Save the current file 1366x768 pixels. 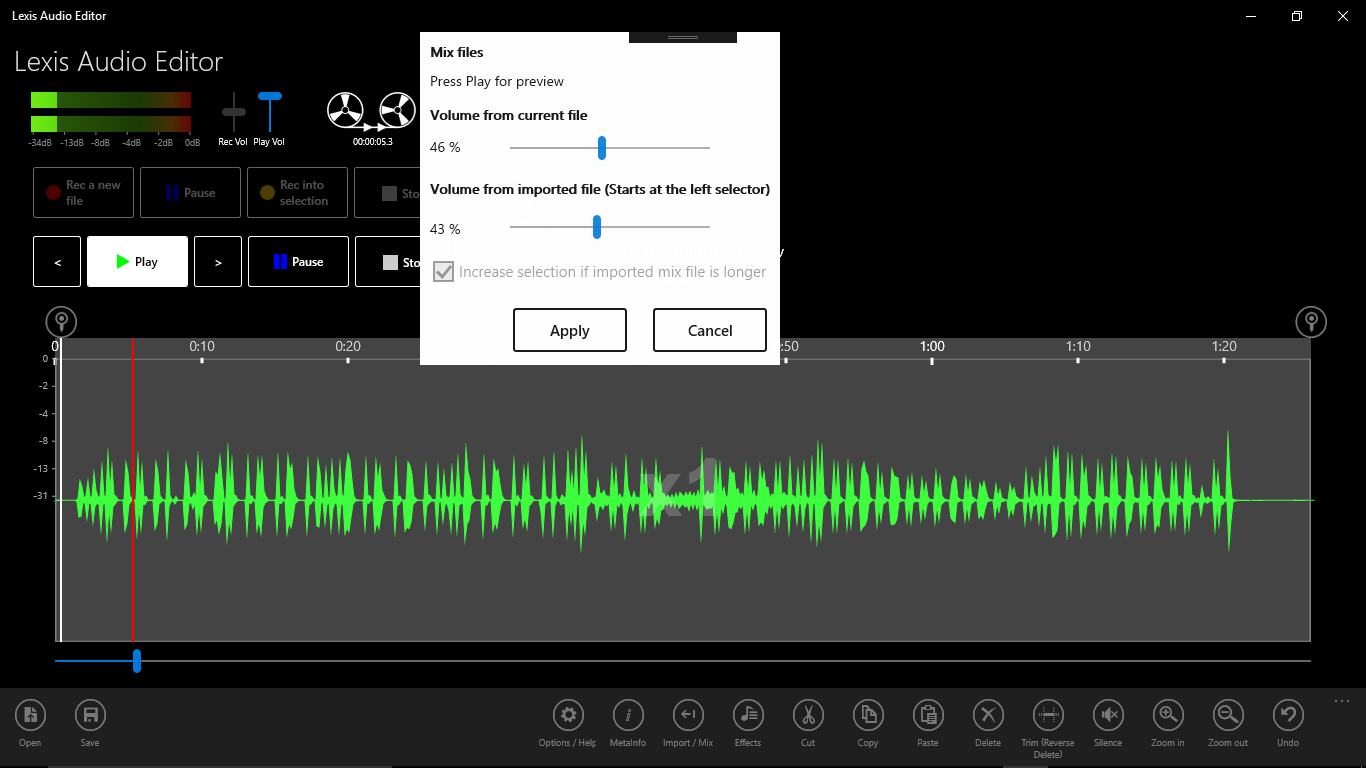point(90,715)
